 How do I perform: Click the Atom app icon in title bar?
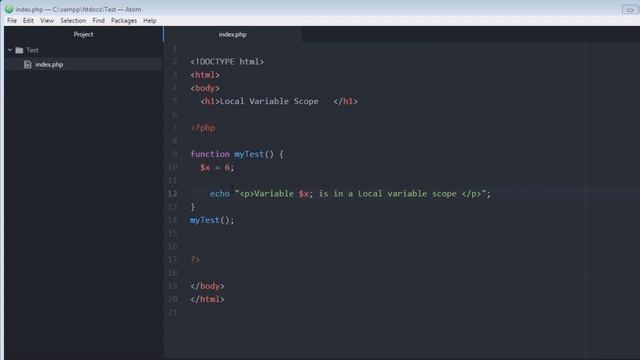pyautogui.click(x=9, y=9)
